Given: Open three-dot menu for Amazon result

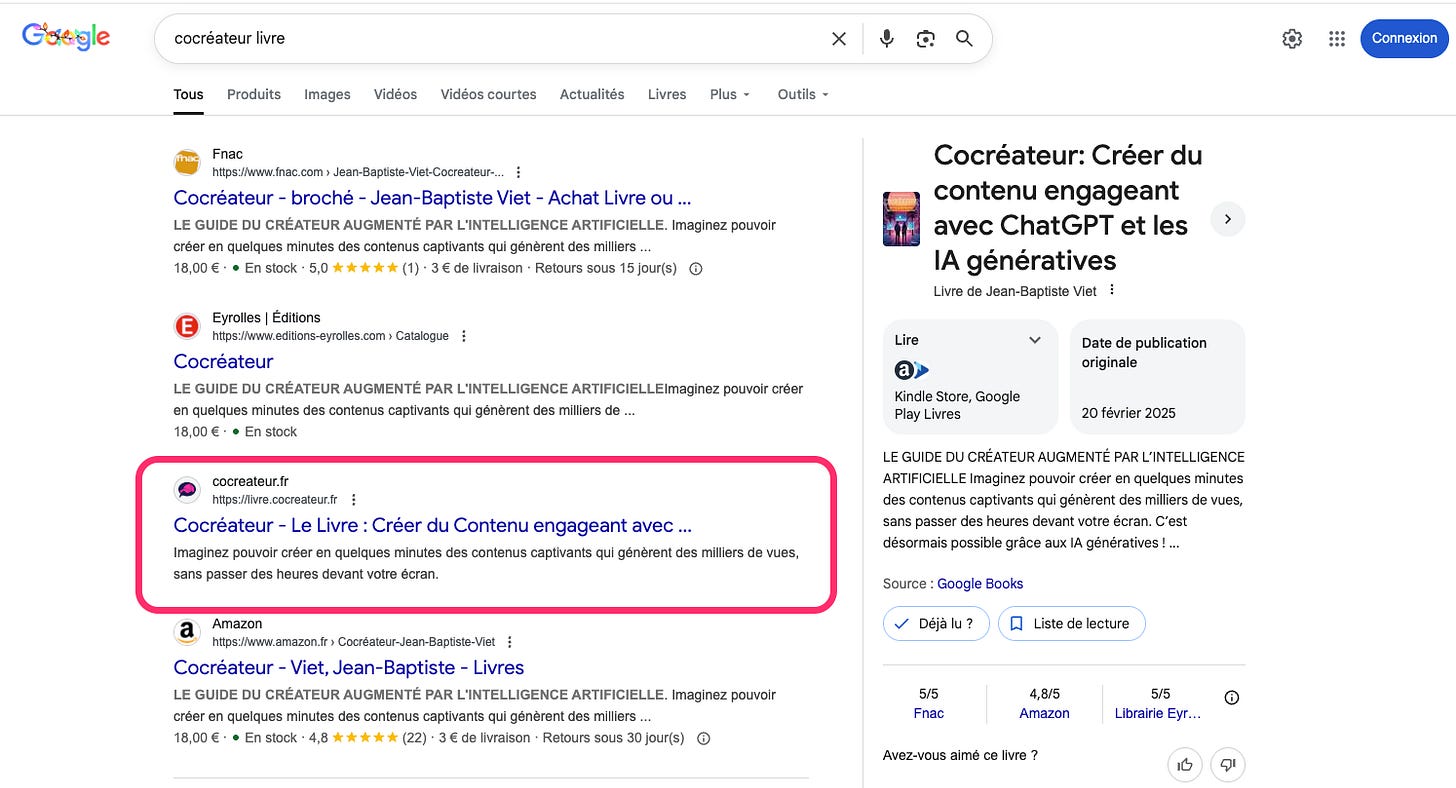Looking at the screenshot, I should click(x=509, y=642).
